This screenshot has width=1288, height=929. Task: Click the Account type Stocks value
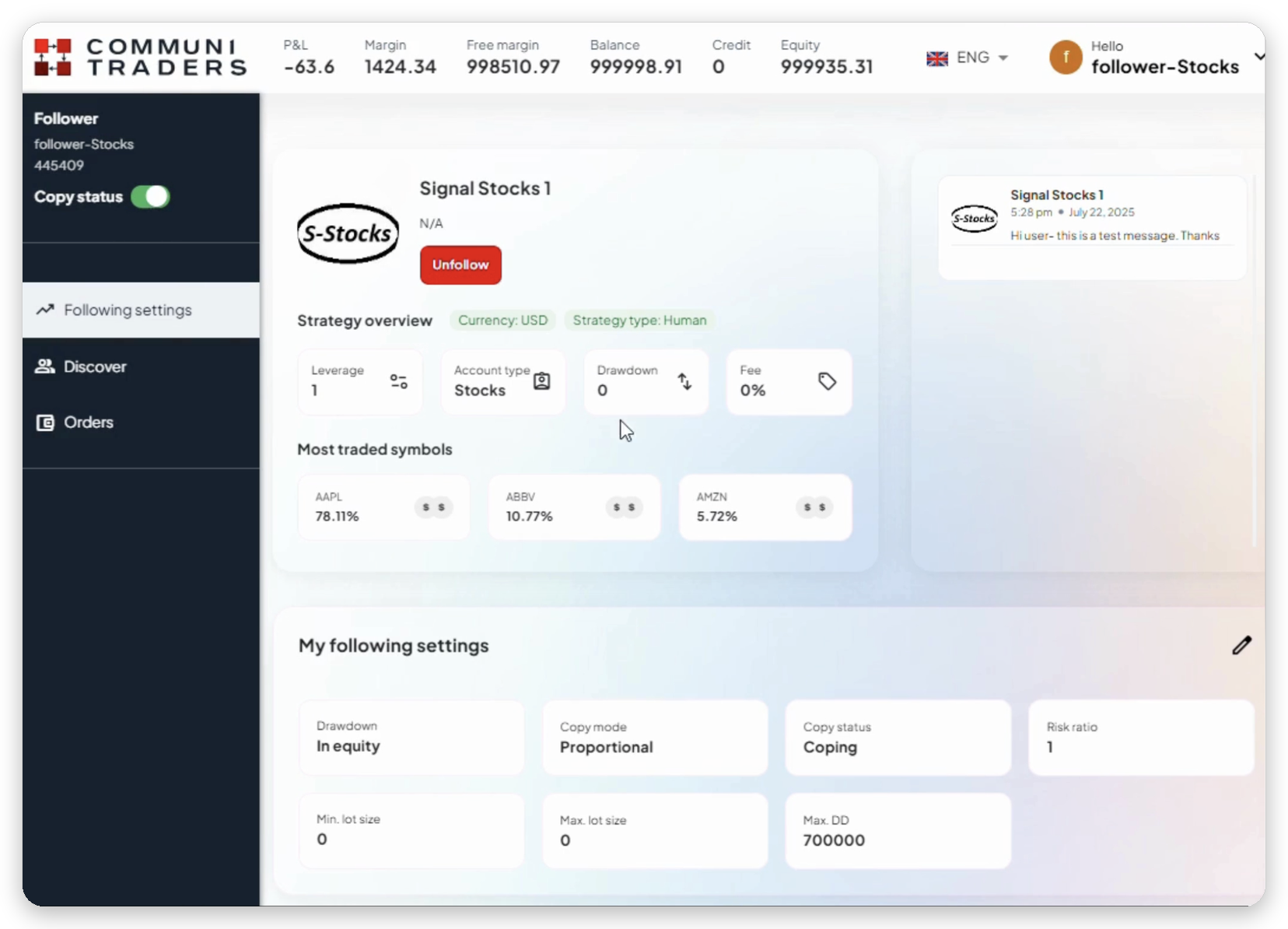click(x=480, y=391)
